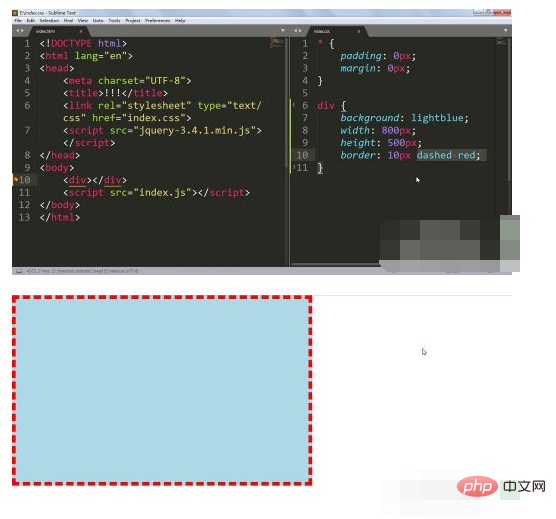Click the right pane minimap
Viewport: 556px width, 519px height.
coord(501,42)
